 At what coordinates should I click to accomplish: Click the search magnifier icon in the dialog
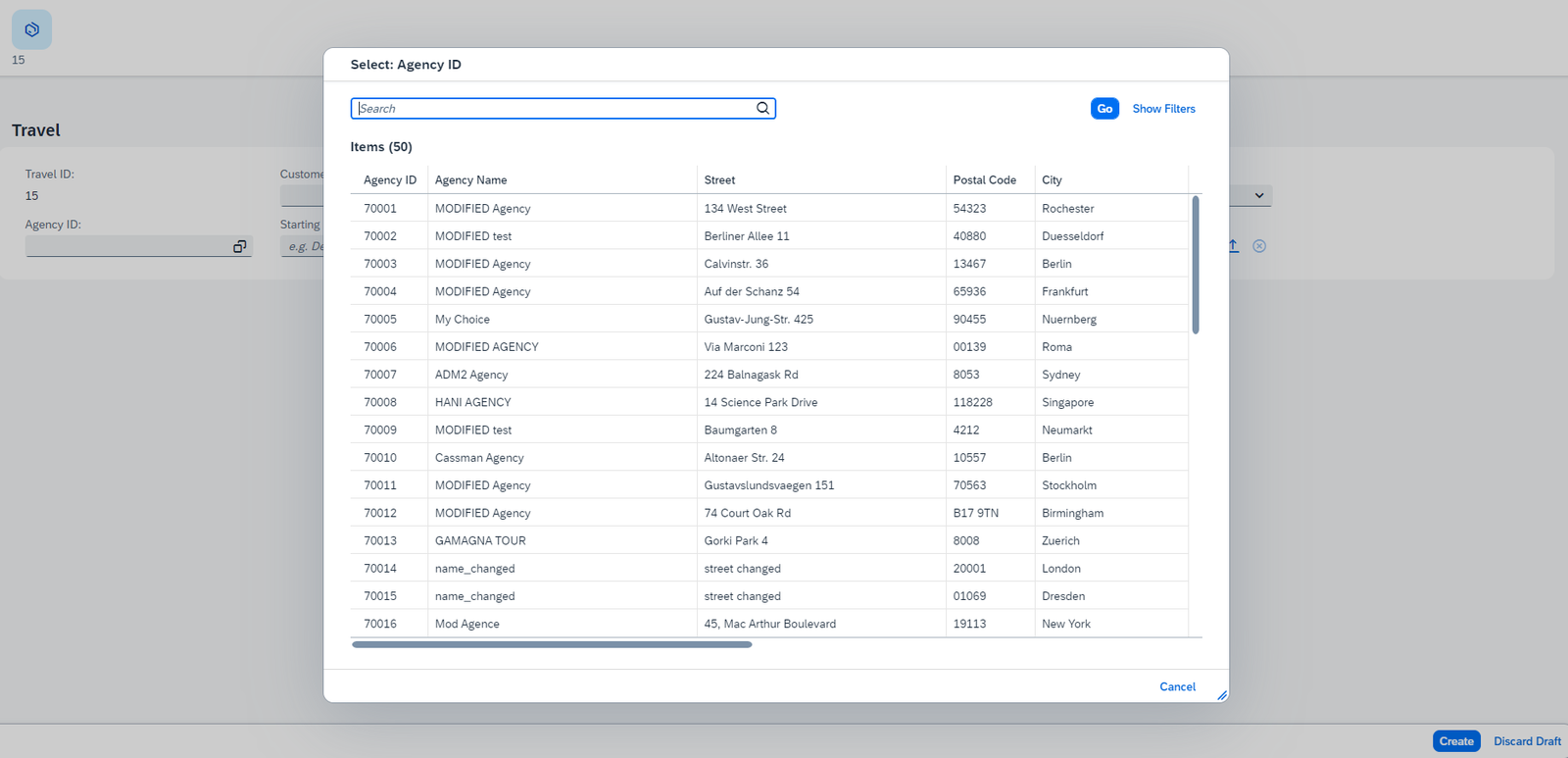coord(762,108)
